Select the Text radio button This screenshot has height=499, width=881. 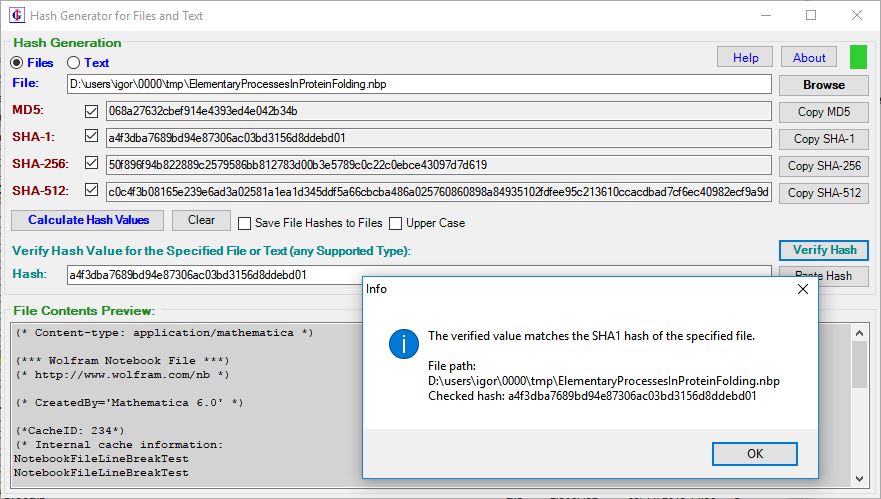[72, 63]
